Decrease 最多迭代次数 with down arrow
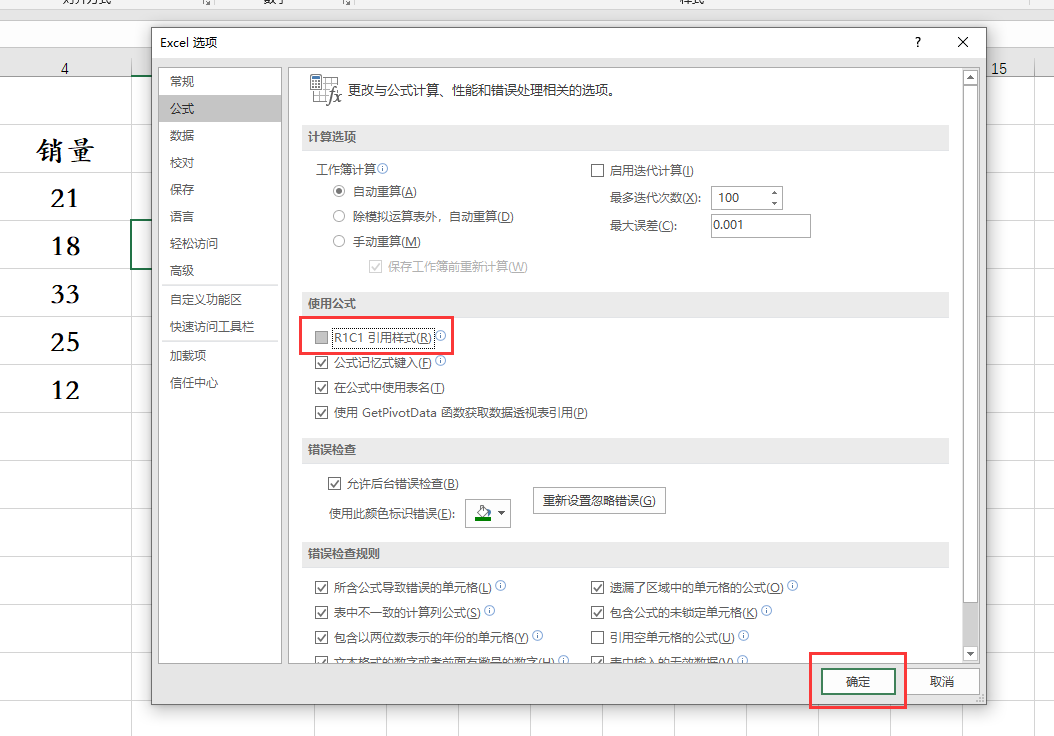 (x=775, y=203)
